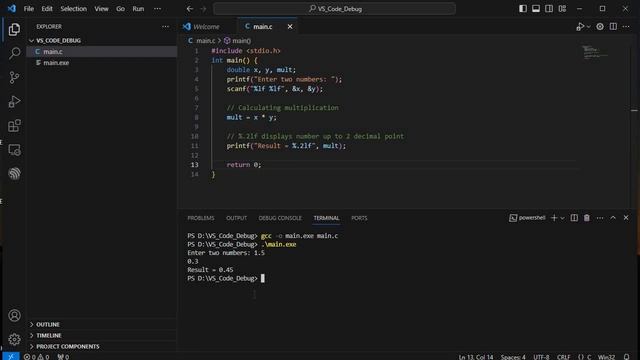This screenshot has width=640, height=360.
Task: Create a new terminal with plus icon
Action: coord(554,218)
